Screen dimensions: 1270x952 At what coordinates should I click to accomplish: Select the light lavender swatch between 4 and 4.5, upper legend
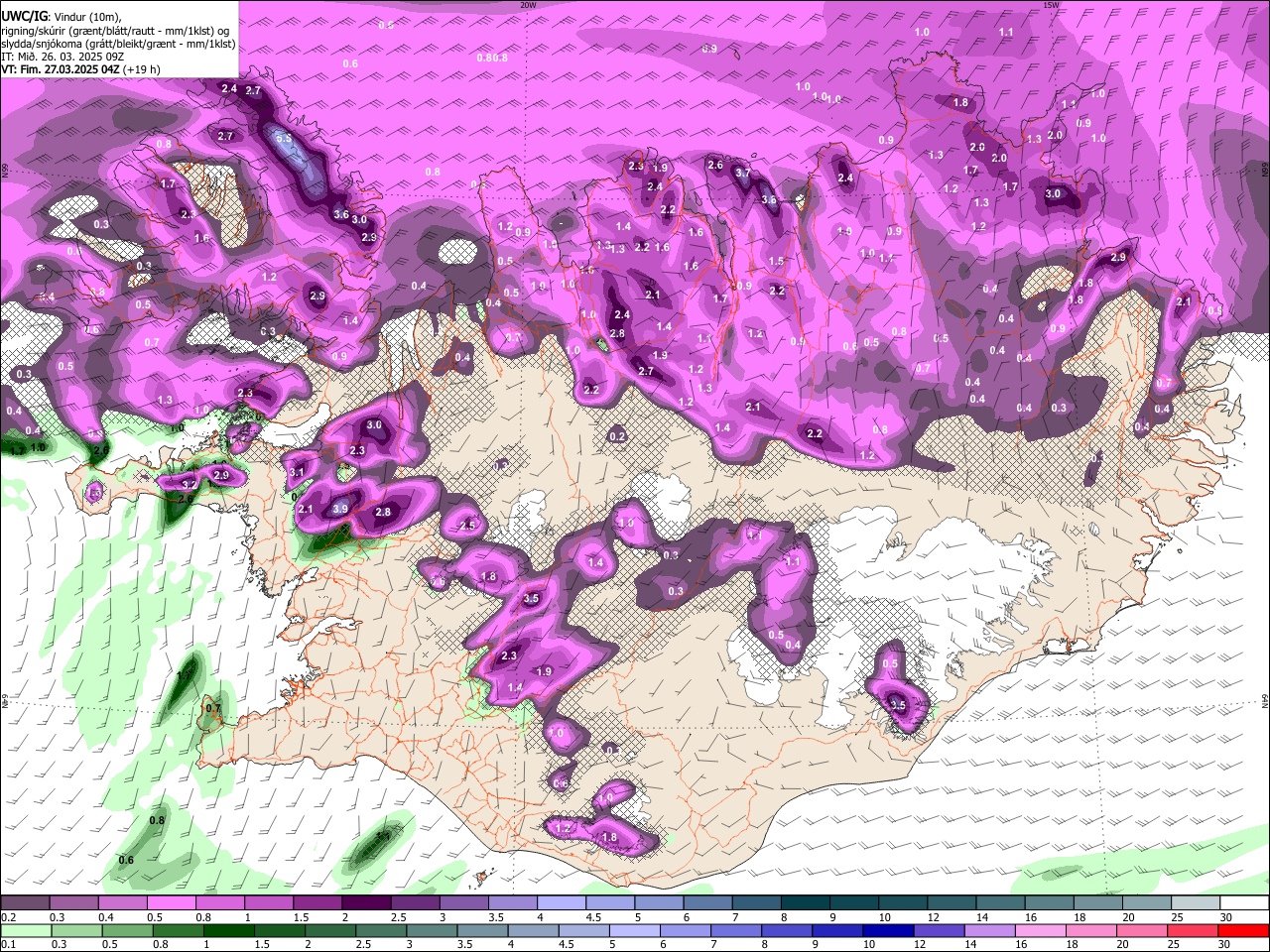[562, 903]
